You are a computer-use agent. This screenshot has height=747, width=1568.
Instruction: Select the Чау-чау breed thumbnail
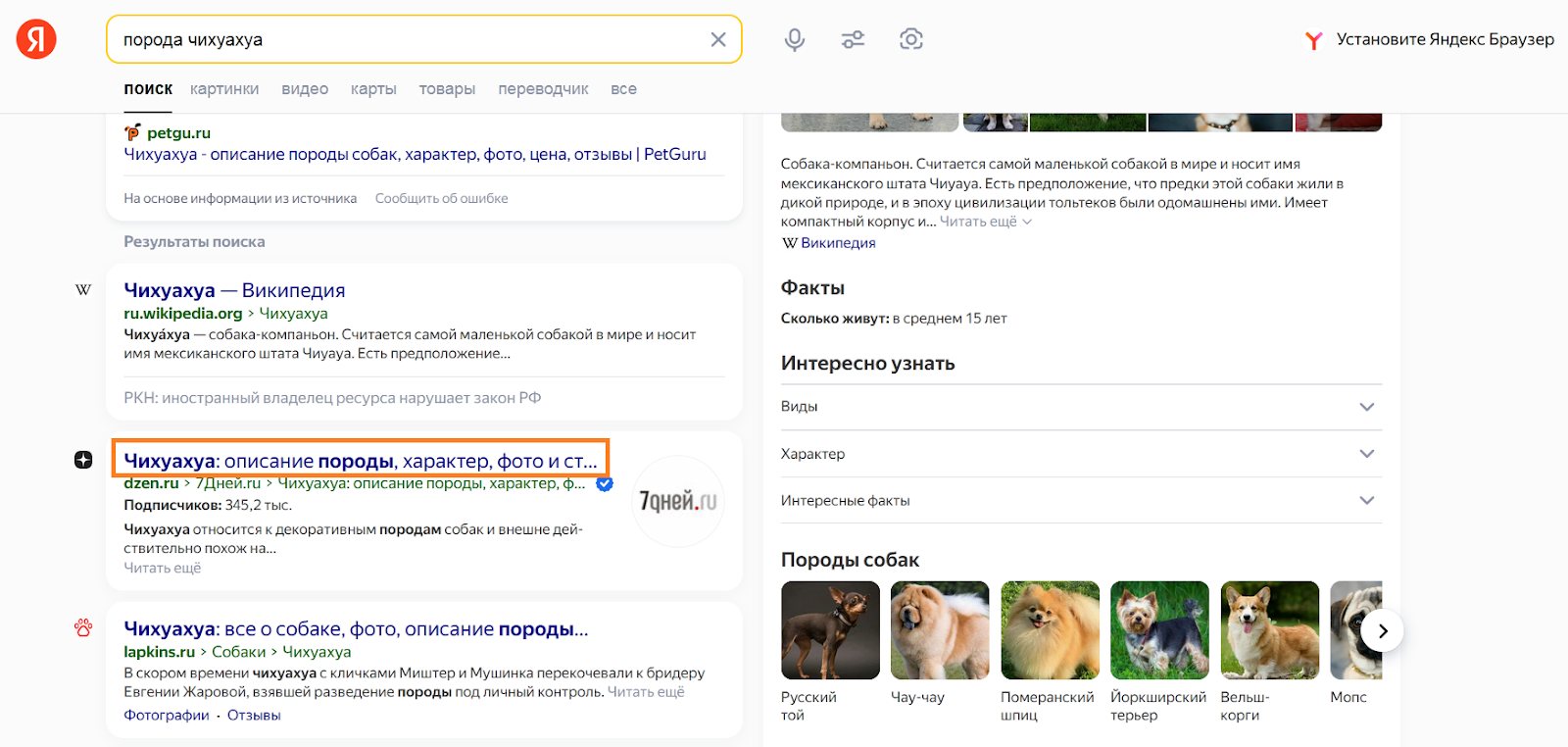tap(940, 630)
